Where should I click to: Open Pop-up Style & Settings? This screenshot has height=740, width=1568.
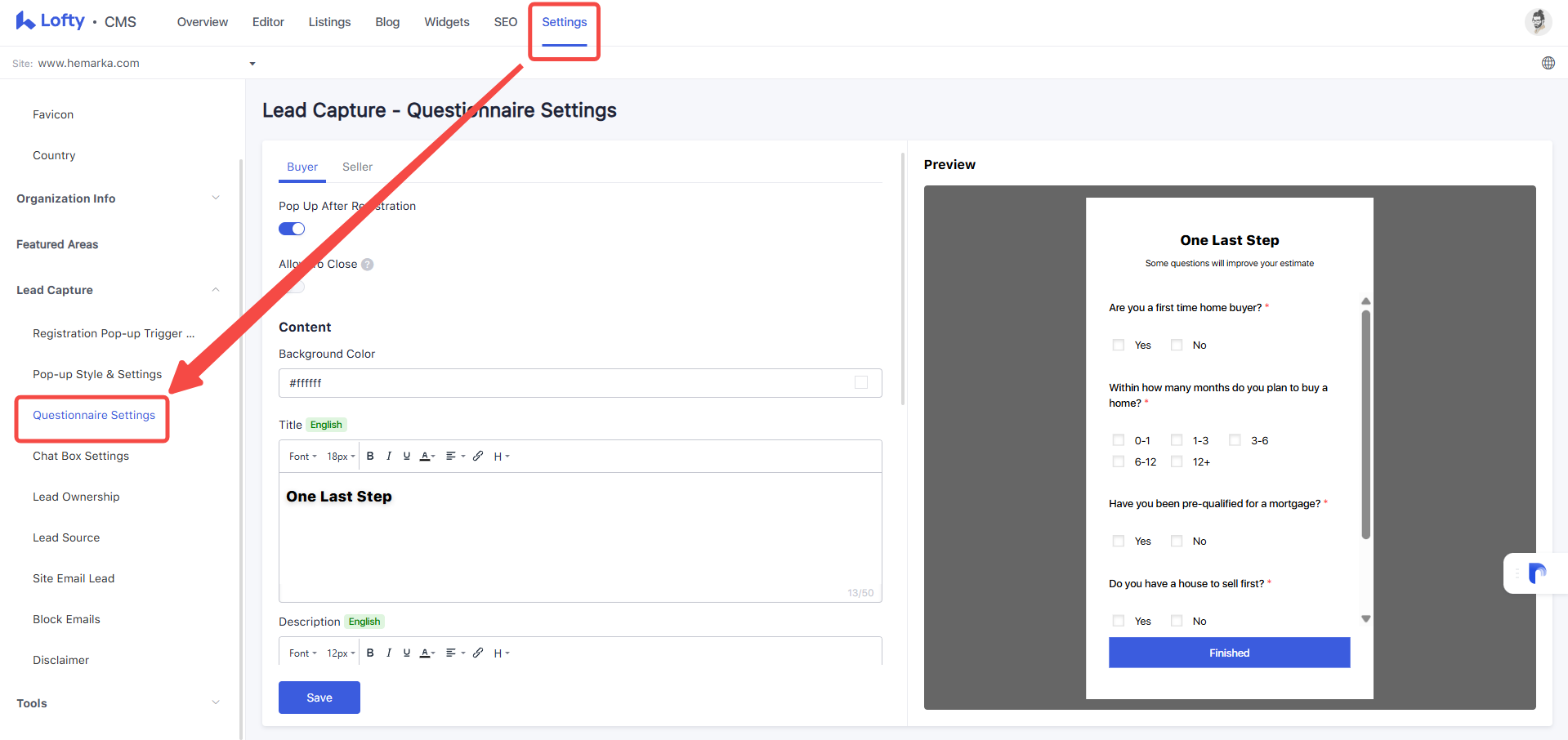[97, 374]
